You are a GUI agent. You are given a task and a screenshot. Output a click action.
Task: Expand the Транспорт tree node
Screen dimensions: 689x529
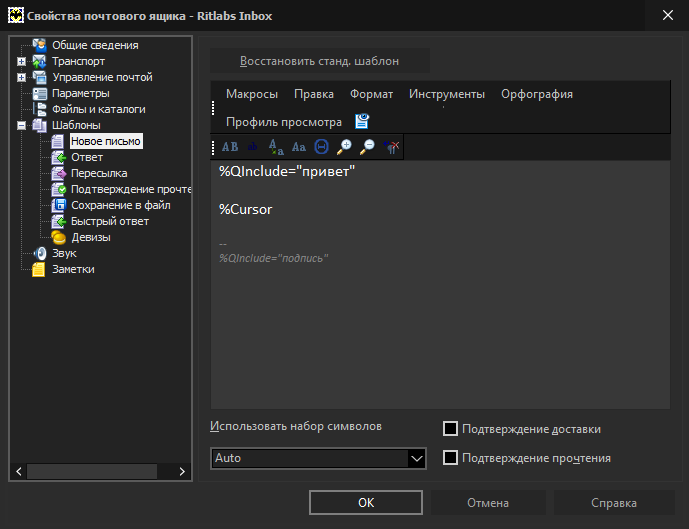[x=21, y=62]
